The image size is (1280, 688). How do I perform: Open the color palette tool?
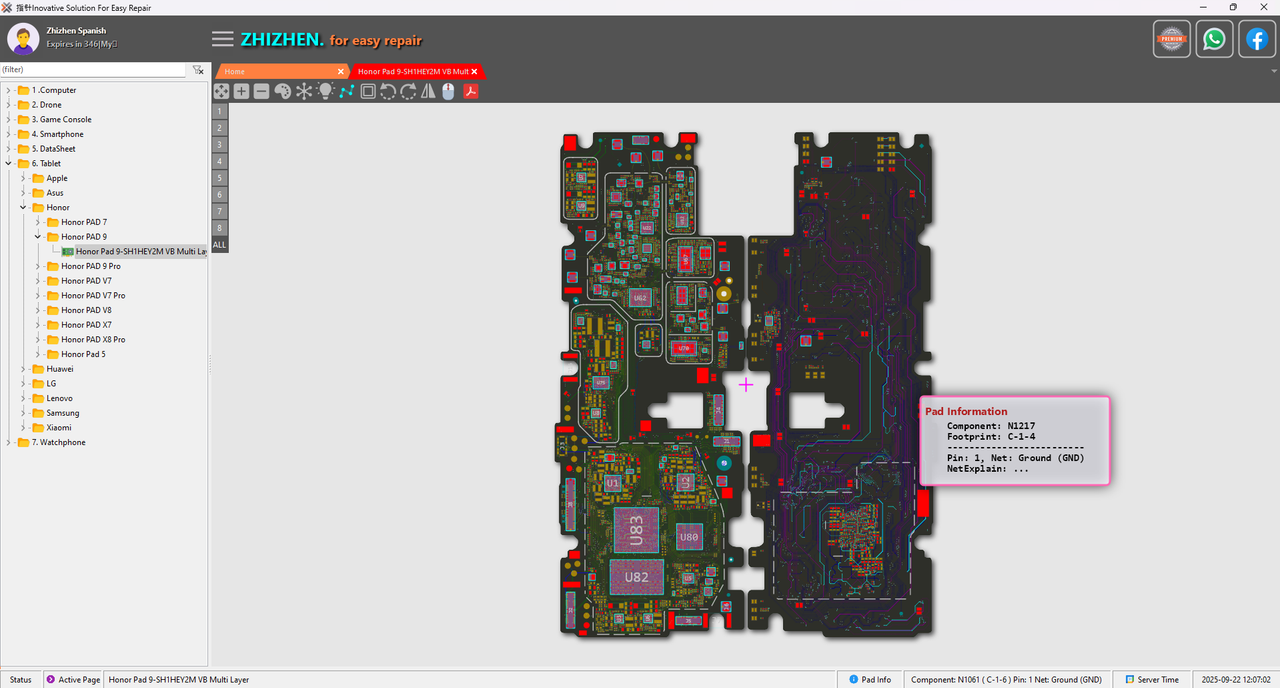pos(282,91)
